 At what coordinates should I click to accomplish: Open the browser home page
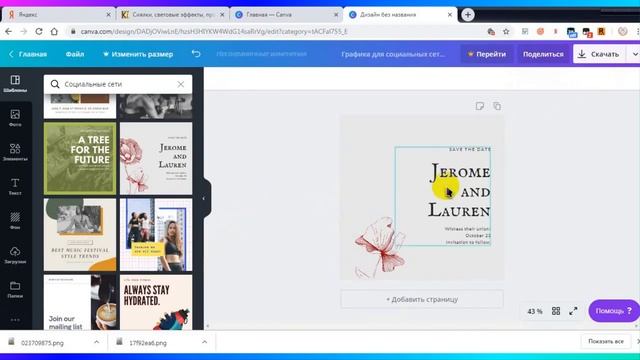click(54, 31)
